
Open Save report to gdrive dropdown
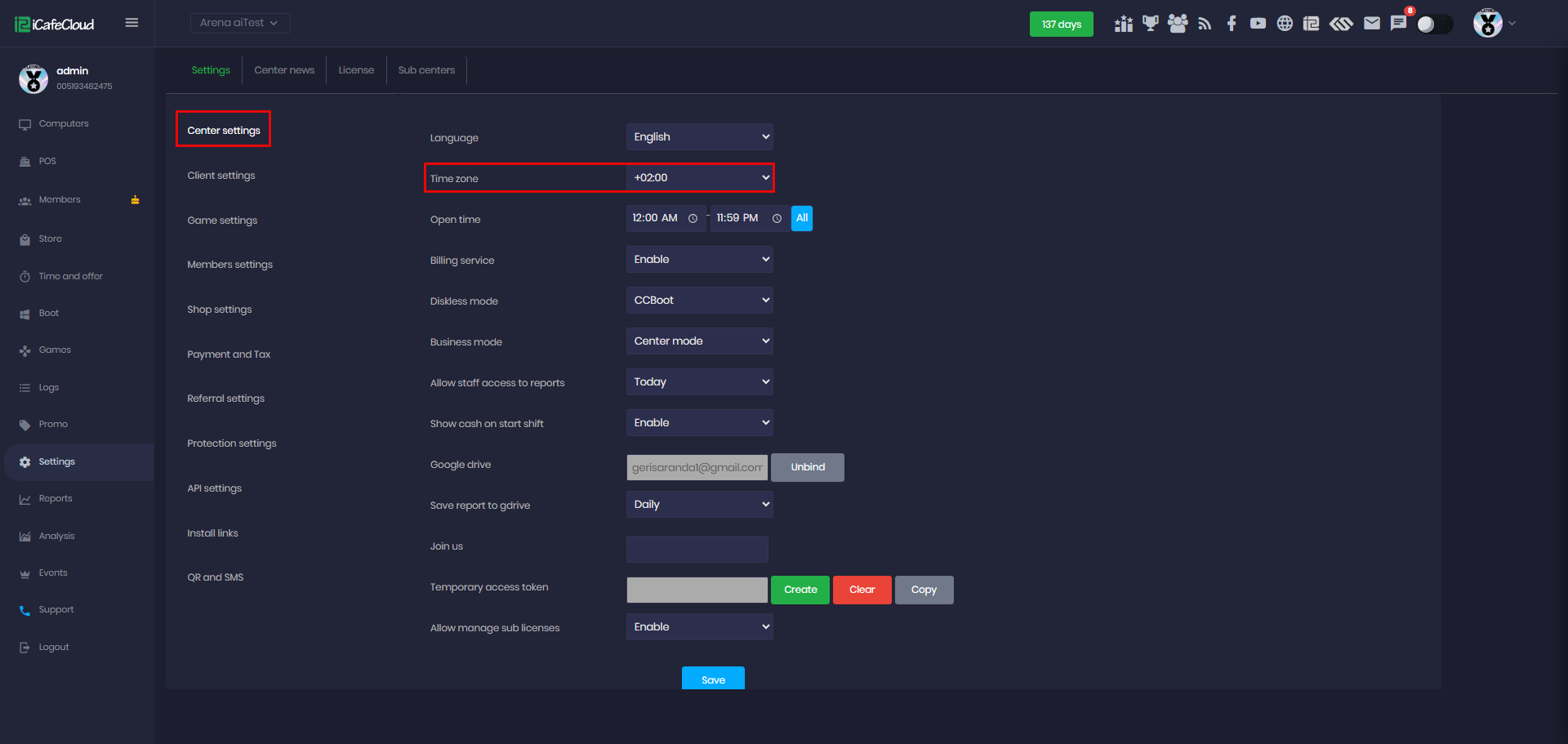point(700,504)
